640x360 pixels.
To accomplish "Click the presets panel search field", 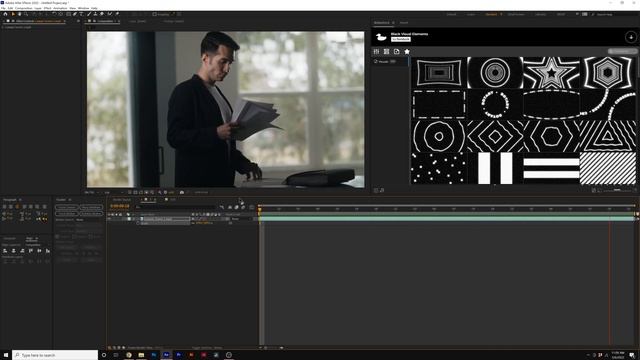I will [622, 51].
